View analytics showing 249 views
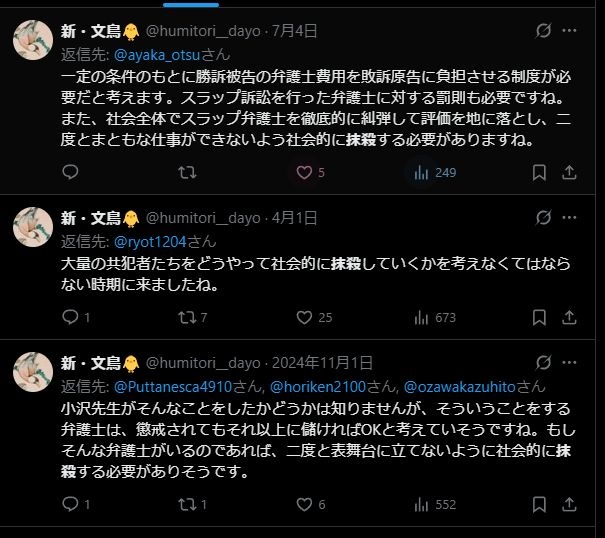Viewport: 605px width, 538px height. (421, 172)
